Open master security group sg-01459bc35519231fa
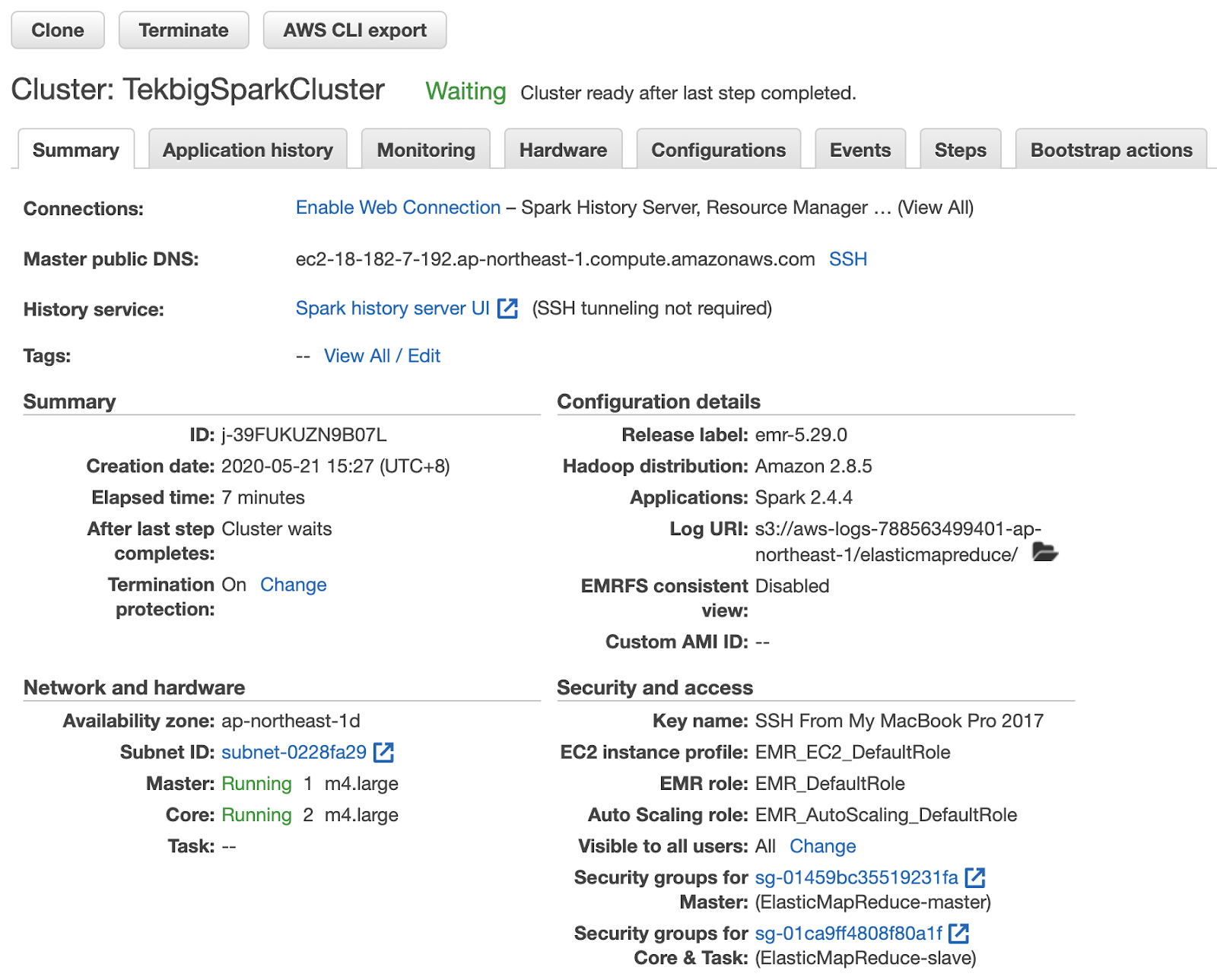 coord(856,877)
